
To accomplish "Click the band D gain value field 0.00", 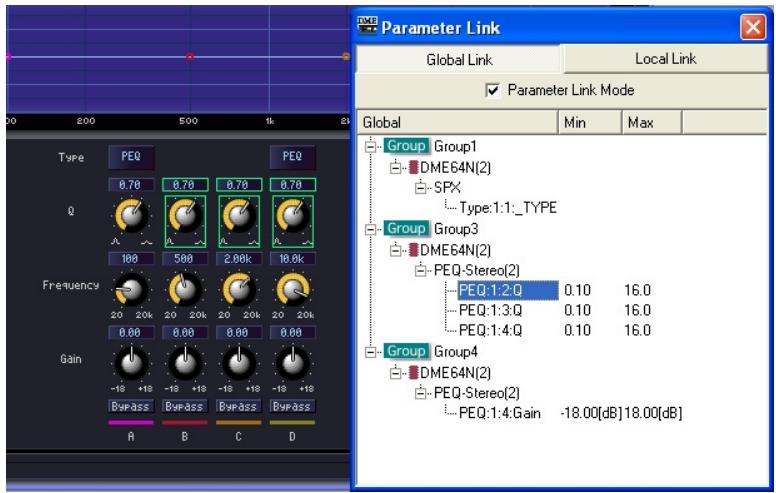I will [292, 333].
